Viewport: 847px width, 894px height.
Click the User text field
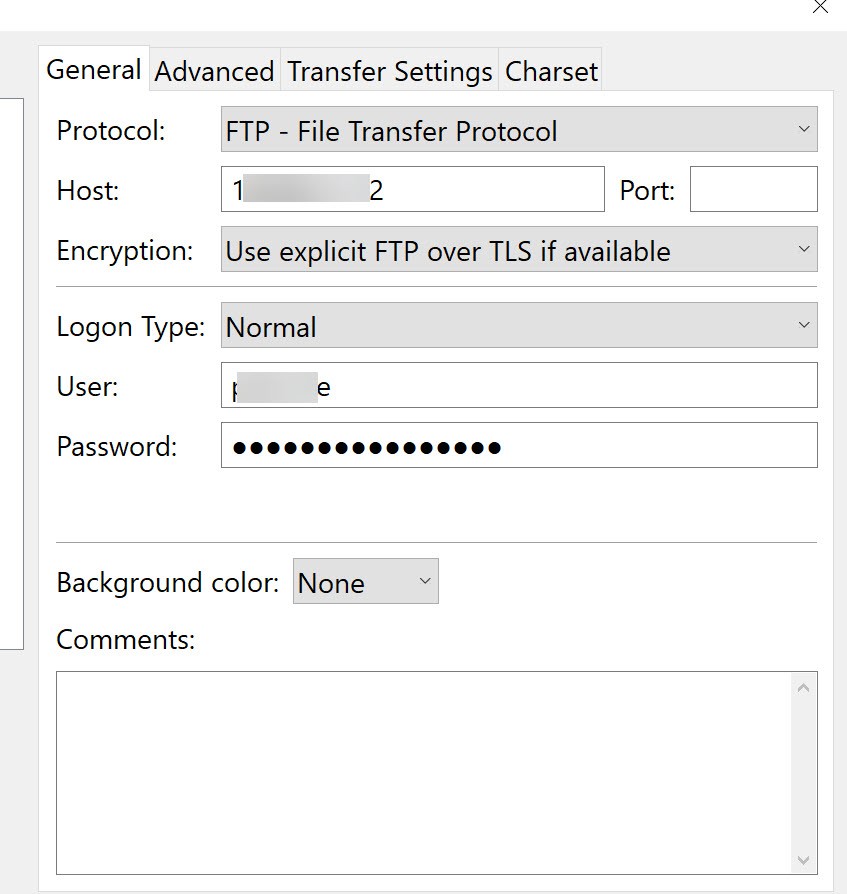pyautogui.click(x=518, y=385)
